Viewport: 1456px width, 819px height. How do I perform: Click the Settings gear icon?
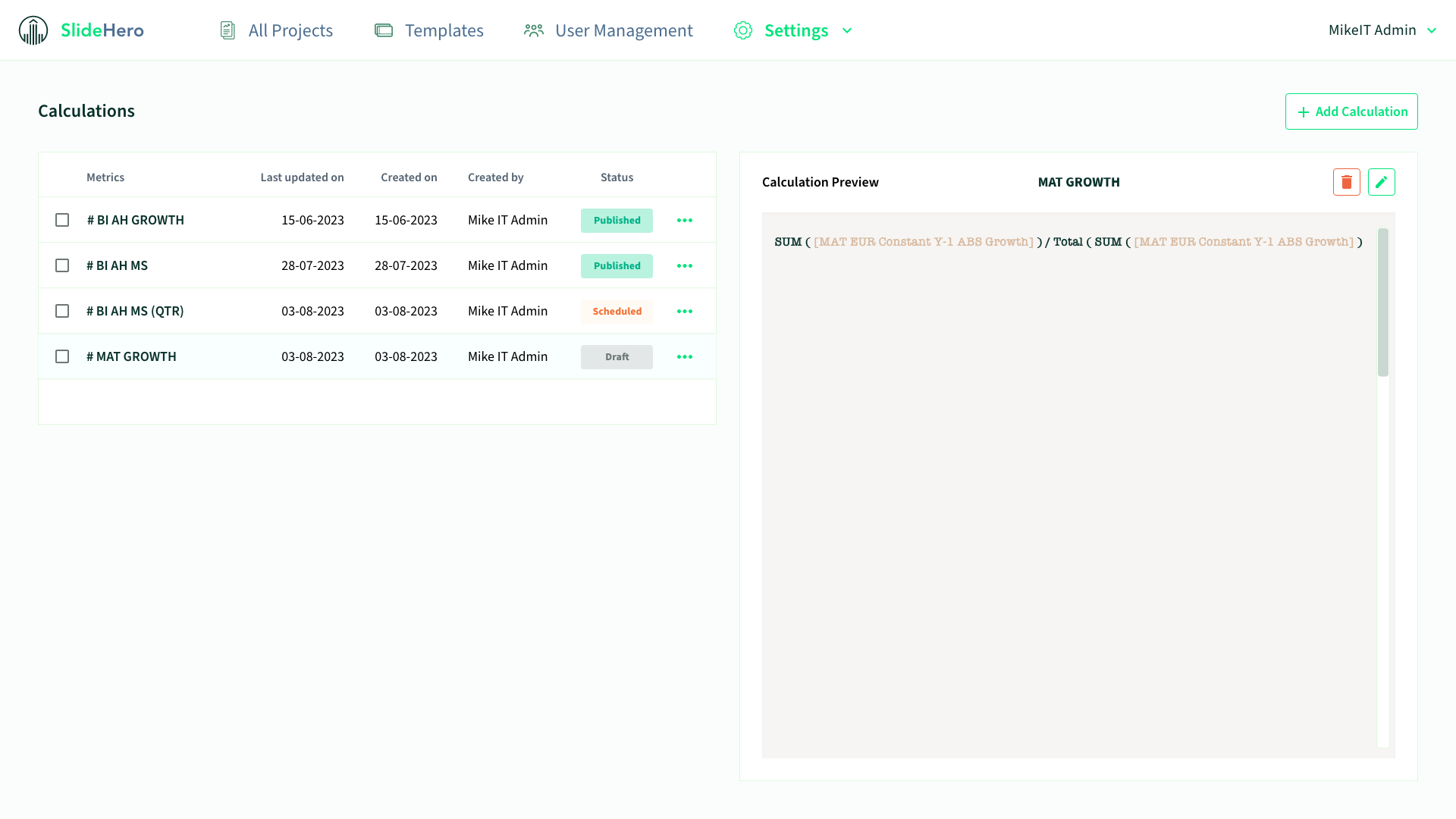click(742, 30)
